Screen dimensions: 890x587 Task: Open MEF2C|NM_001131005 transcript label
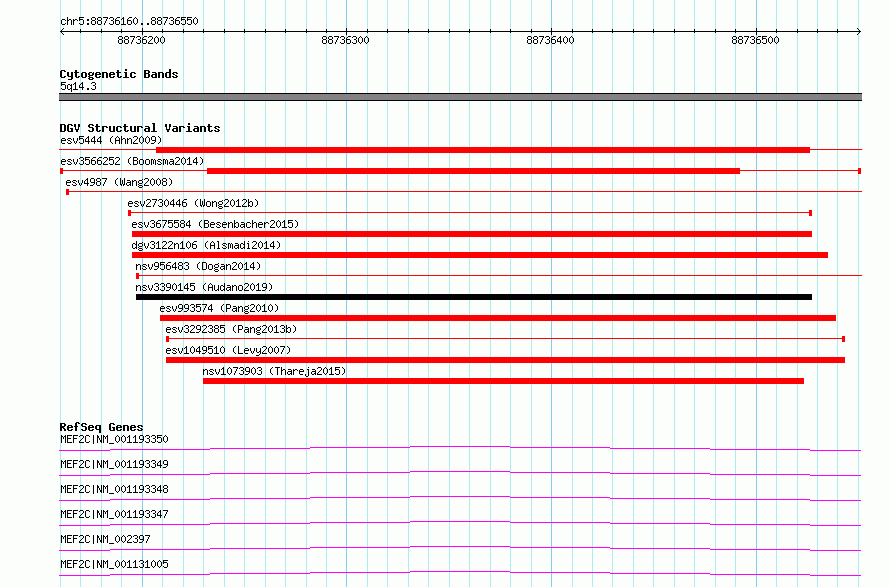[114, 564]
